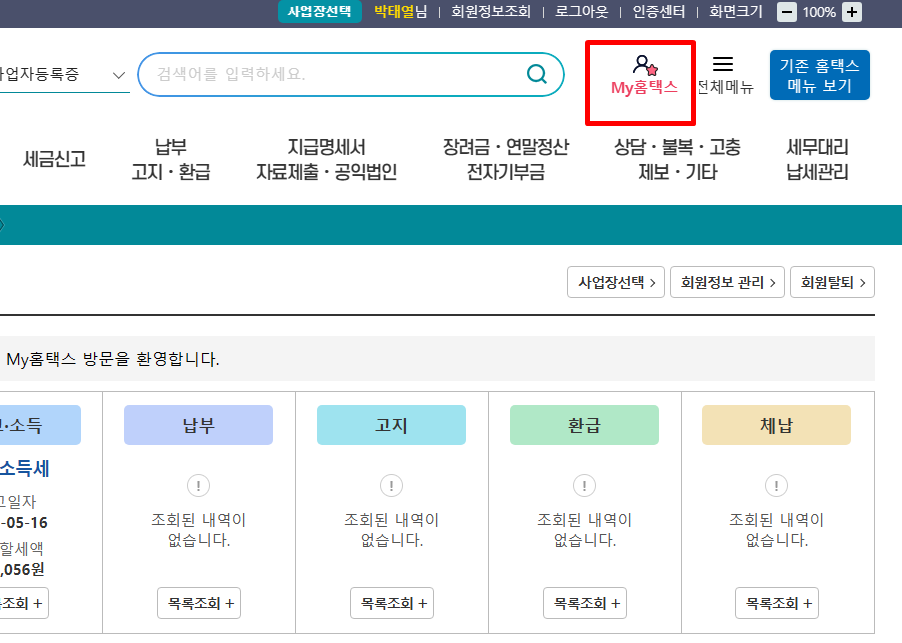Click 목록조회 + under 체납
902x643 pixels.
click(777, 603)
